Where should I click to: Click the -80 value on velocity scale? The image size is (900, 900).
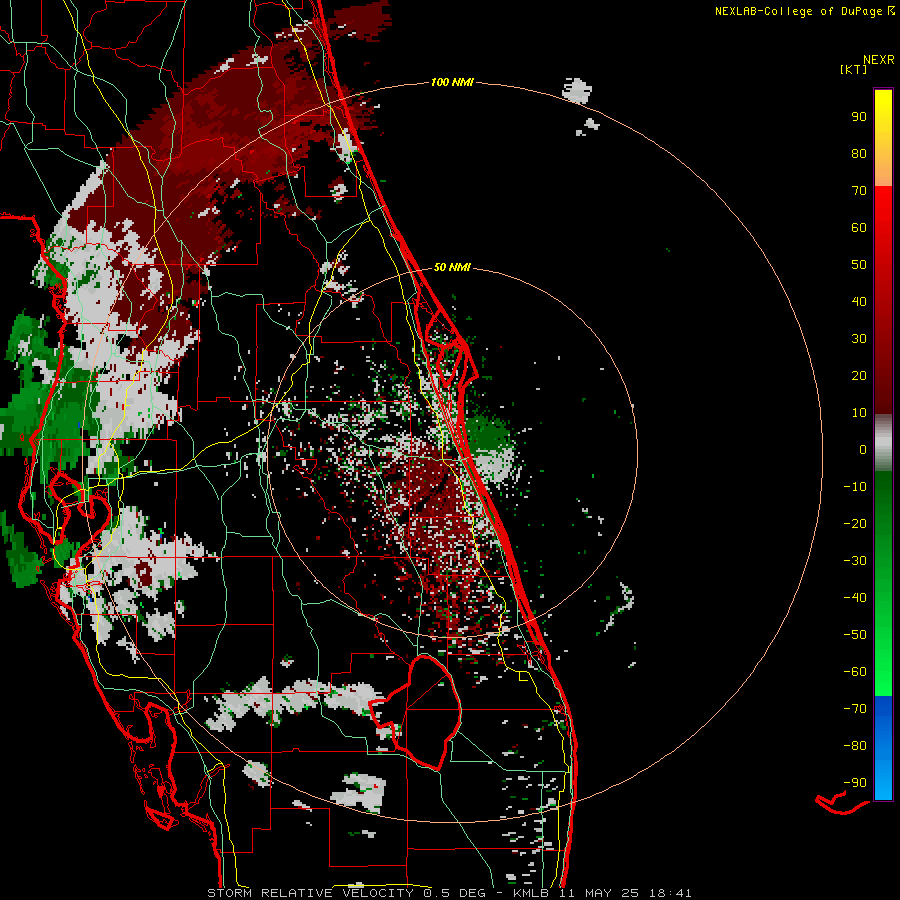pos(855,746)
